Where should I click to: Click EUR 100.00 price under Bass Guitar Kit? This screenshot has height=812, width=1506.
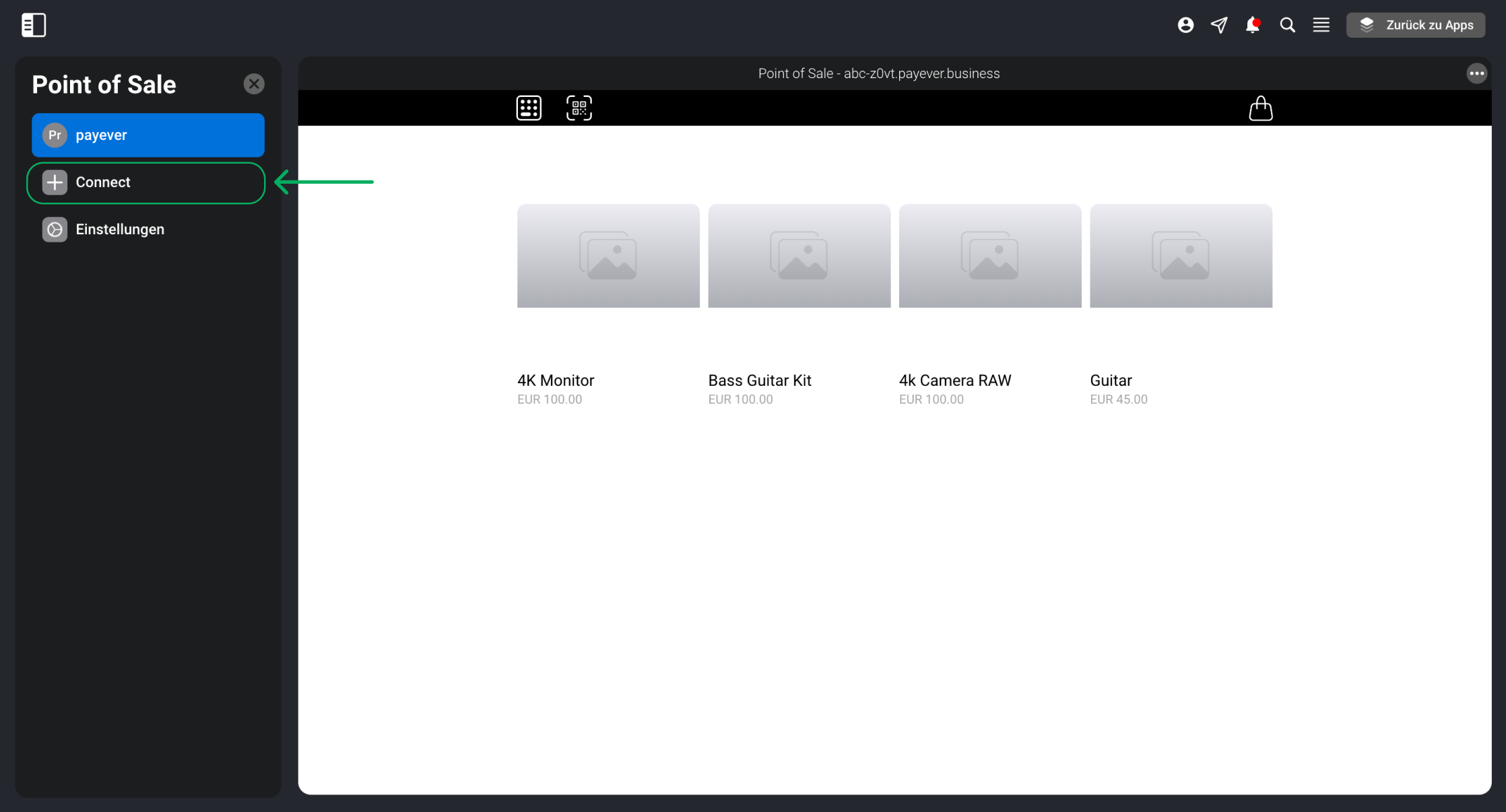(x=741, y=399)
